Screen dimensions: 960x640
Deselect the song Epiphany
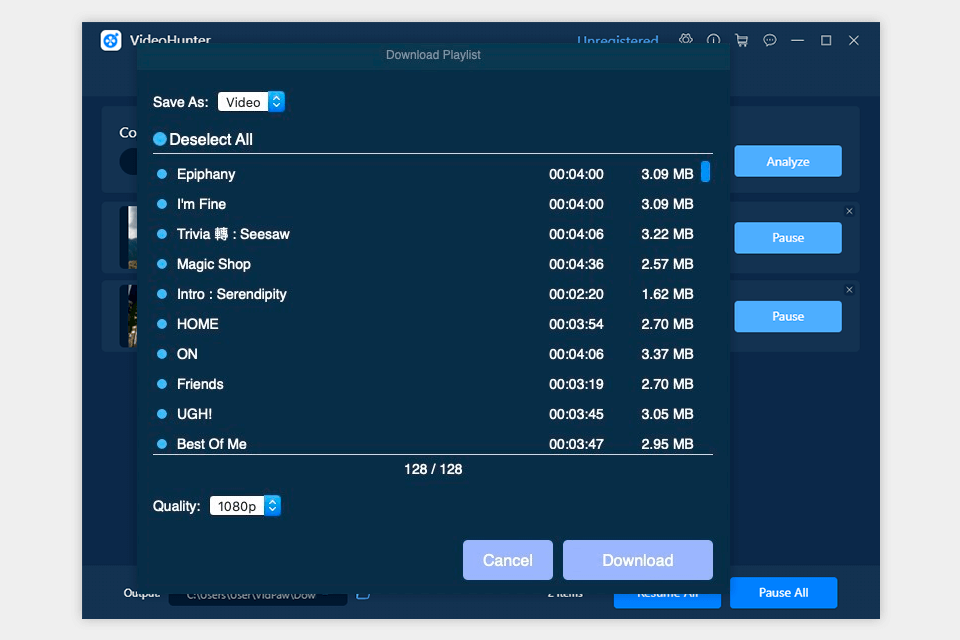coord(160,174)
